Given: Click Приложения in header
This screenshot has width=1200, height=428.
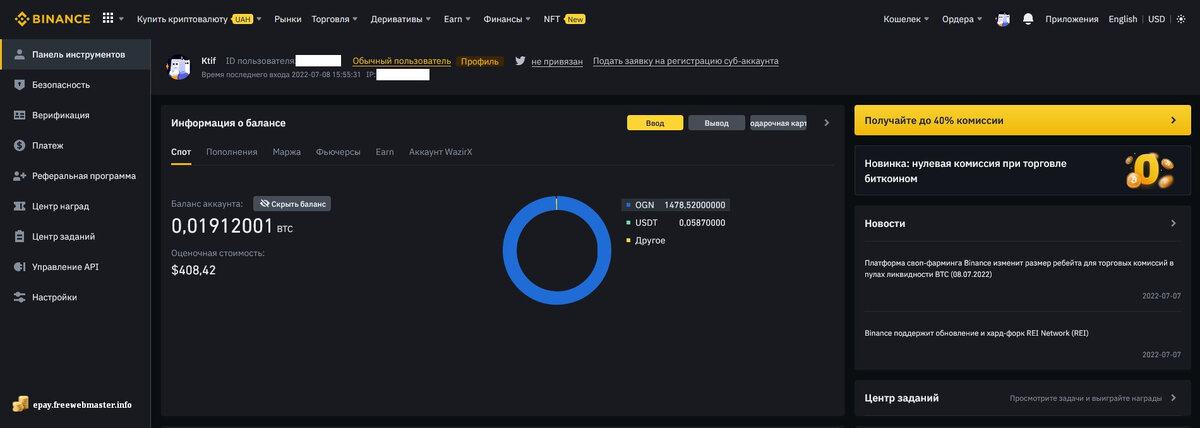Looking at the screenshot, I should click(1072, 19).
